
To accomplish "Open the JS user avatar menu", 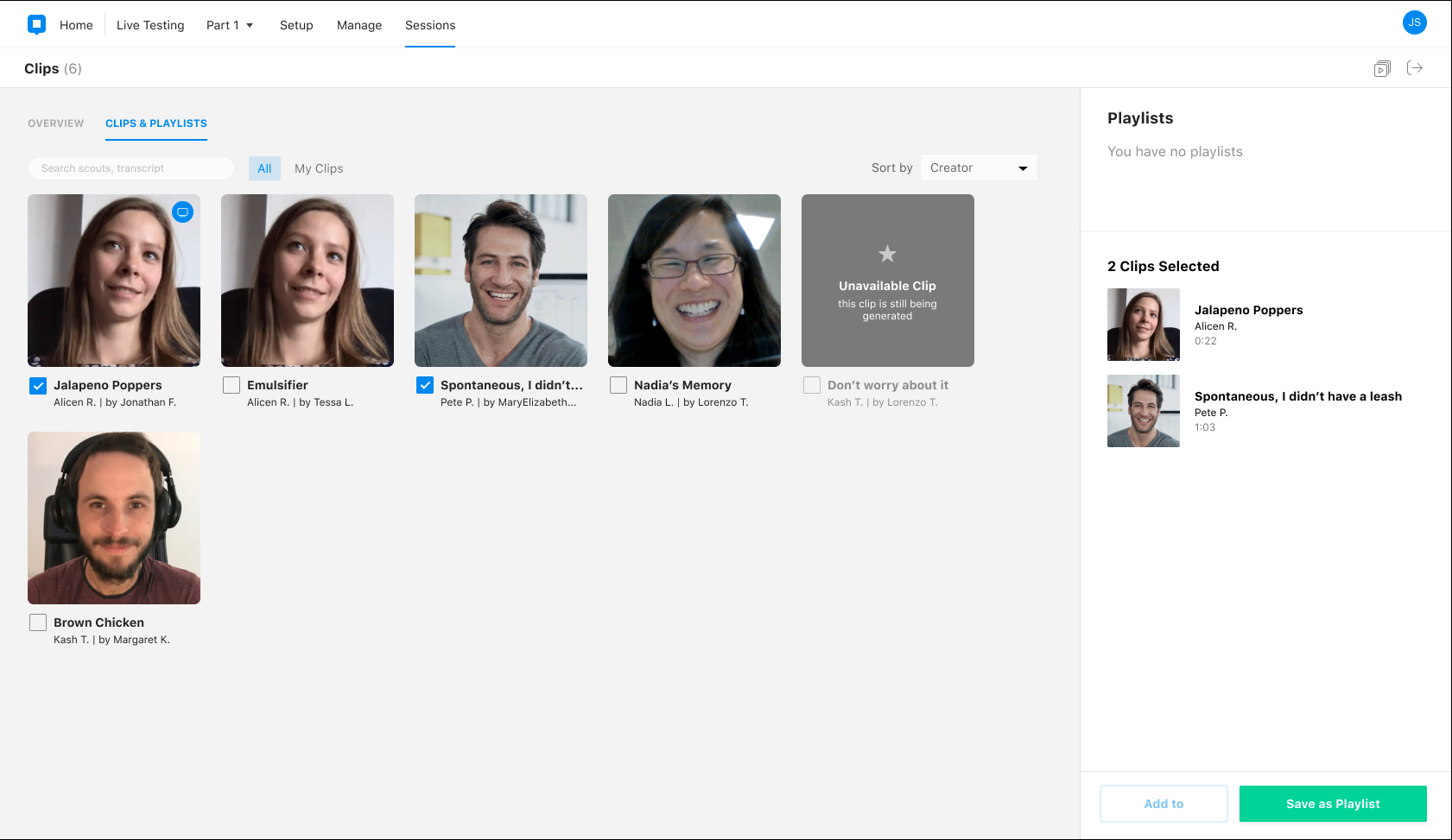I will coord(1414,22).
